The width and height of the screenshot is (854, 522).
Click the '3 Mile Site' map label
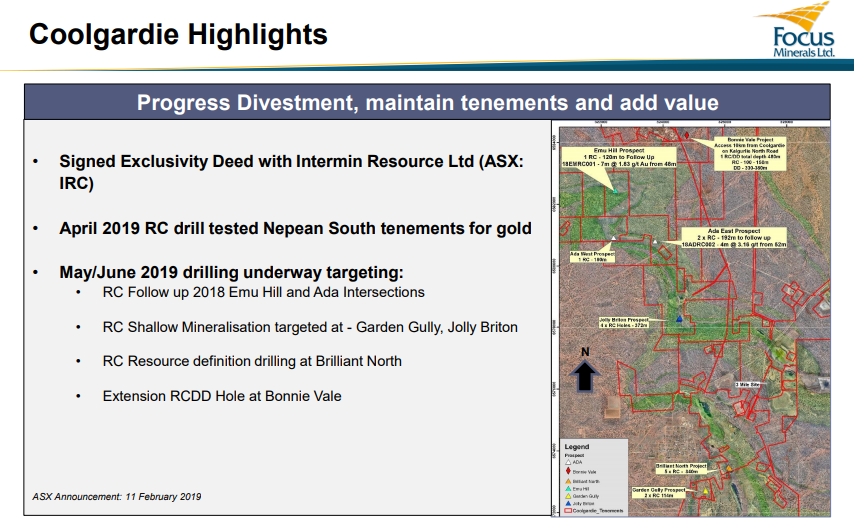747,385
